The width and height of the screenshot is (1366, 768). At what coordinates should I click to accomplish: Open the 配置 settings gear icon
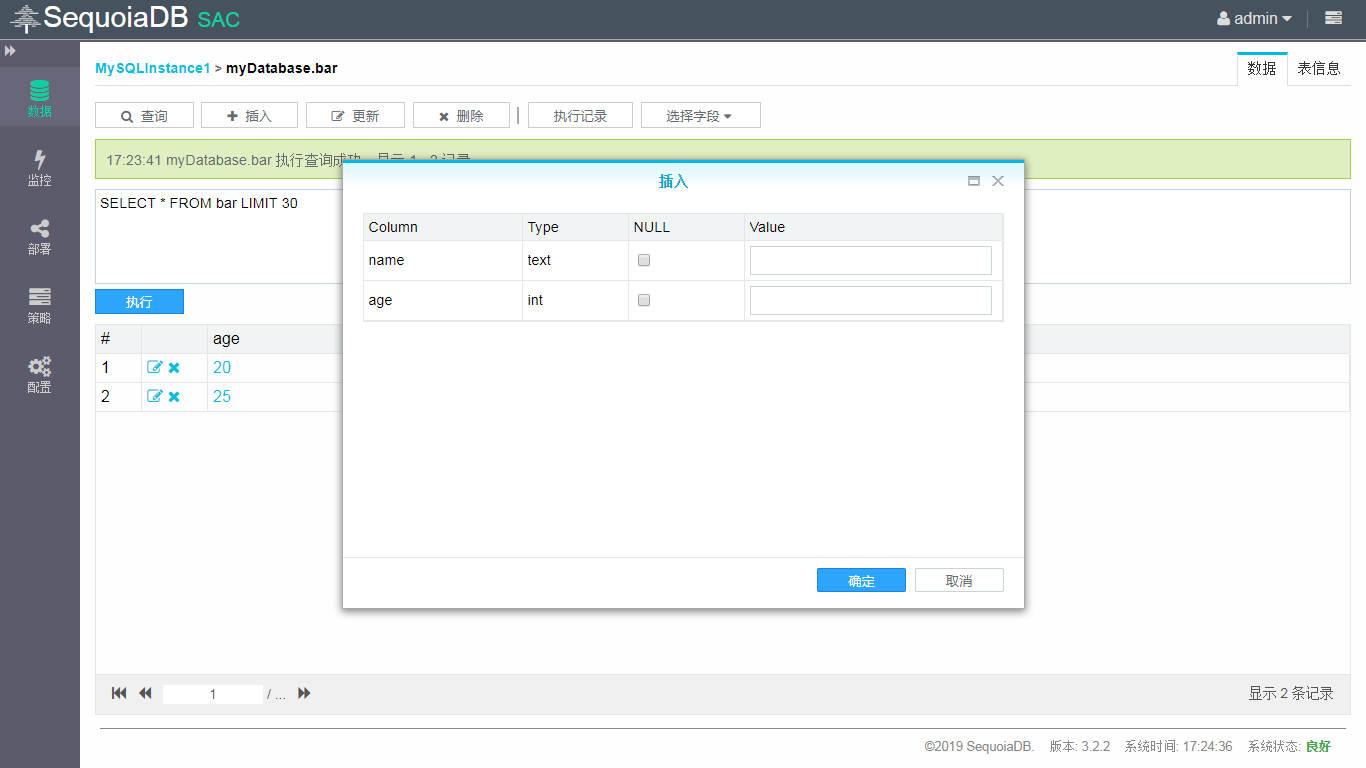click(39, 375)
